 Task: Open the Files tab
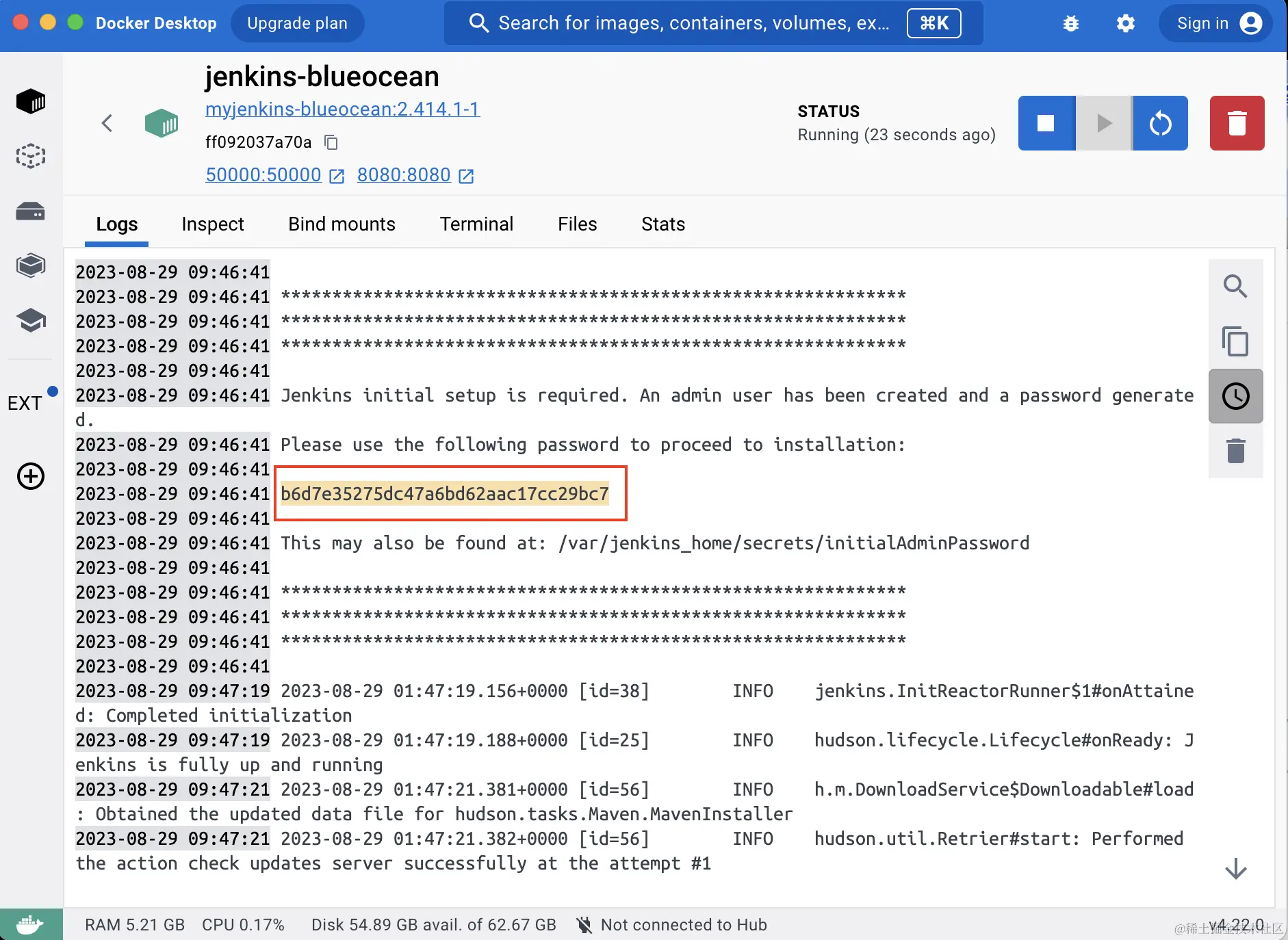[x=577, y=224]
